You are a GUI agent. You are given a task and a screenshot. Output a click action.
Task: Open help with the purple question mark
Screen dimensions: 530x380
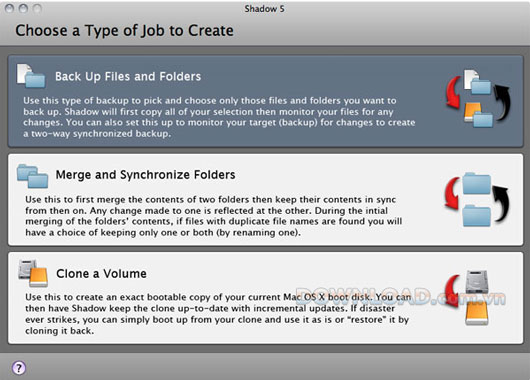point(19,367)
